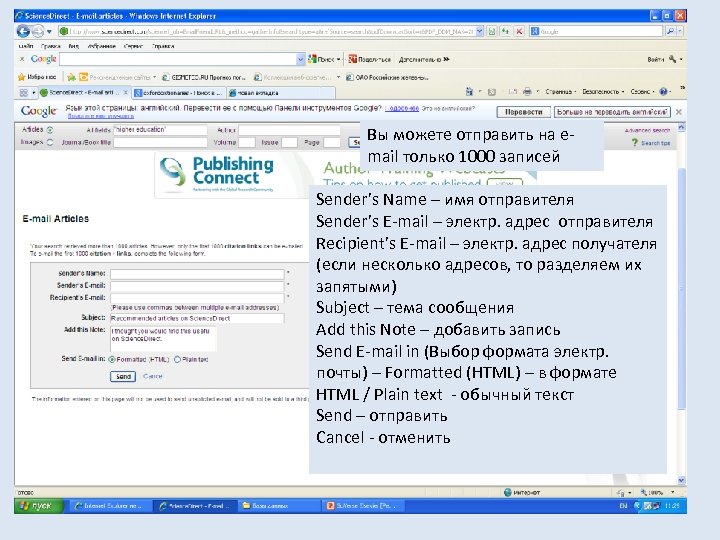The image size is (720, 540).
Task: Open the Help menu in menu bar
Action: tap(163, 46)
